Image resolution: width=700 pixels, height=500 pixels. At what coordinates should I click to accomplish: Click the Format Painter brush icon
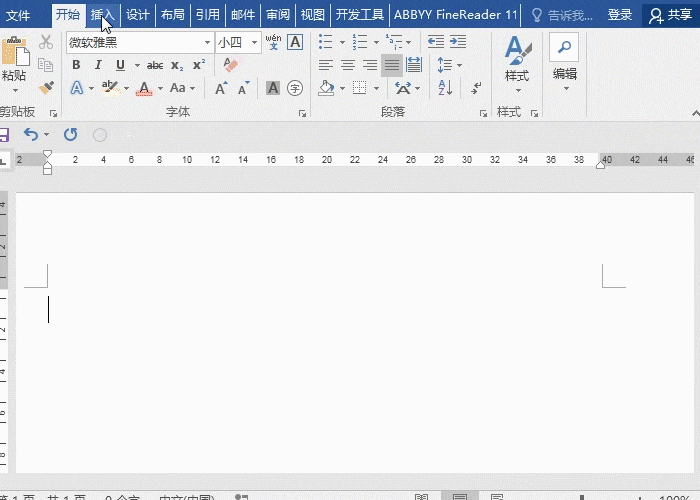click(x=45, y=88)
